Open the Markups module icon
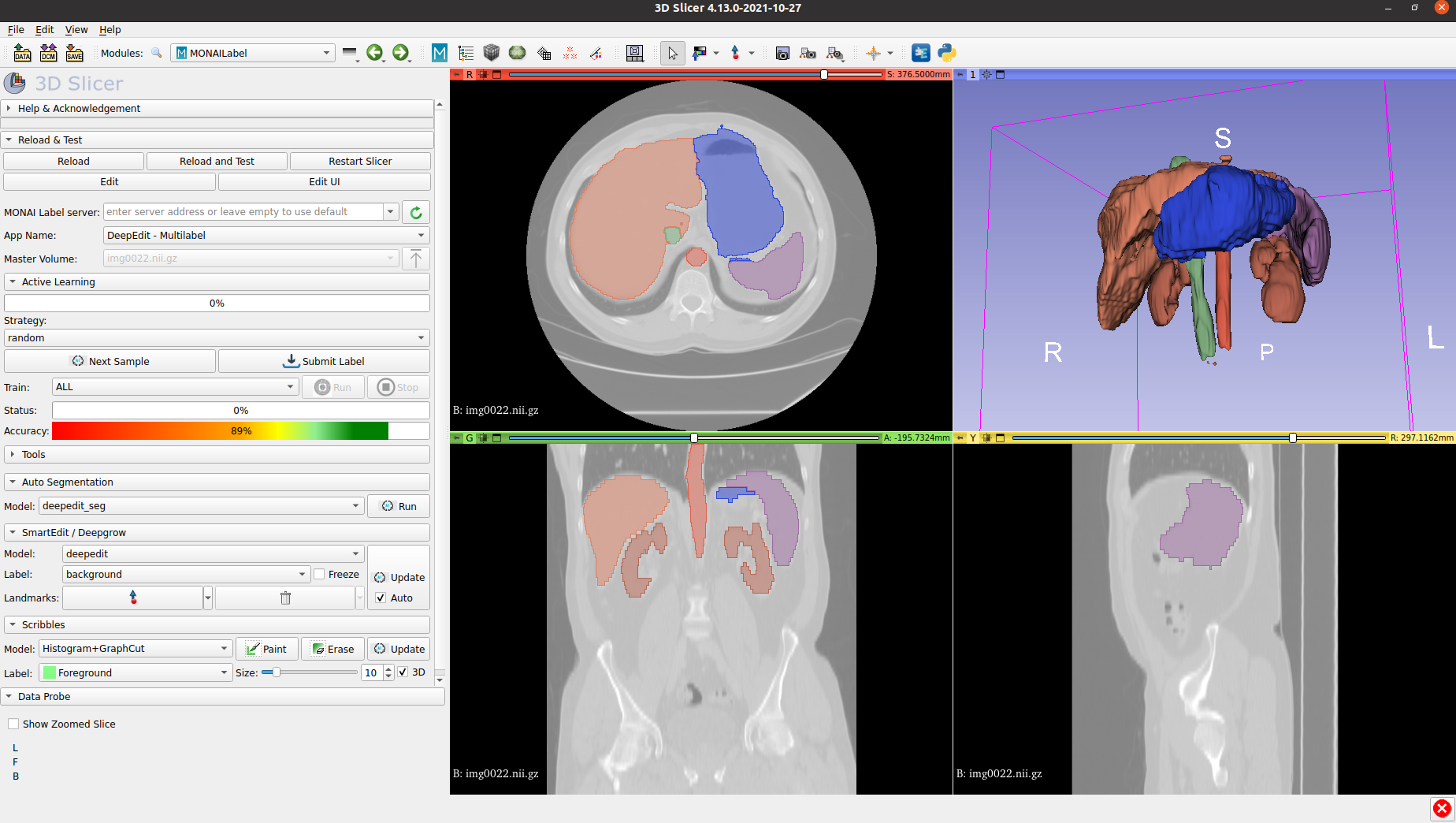 tap(570, 53)
